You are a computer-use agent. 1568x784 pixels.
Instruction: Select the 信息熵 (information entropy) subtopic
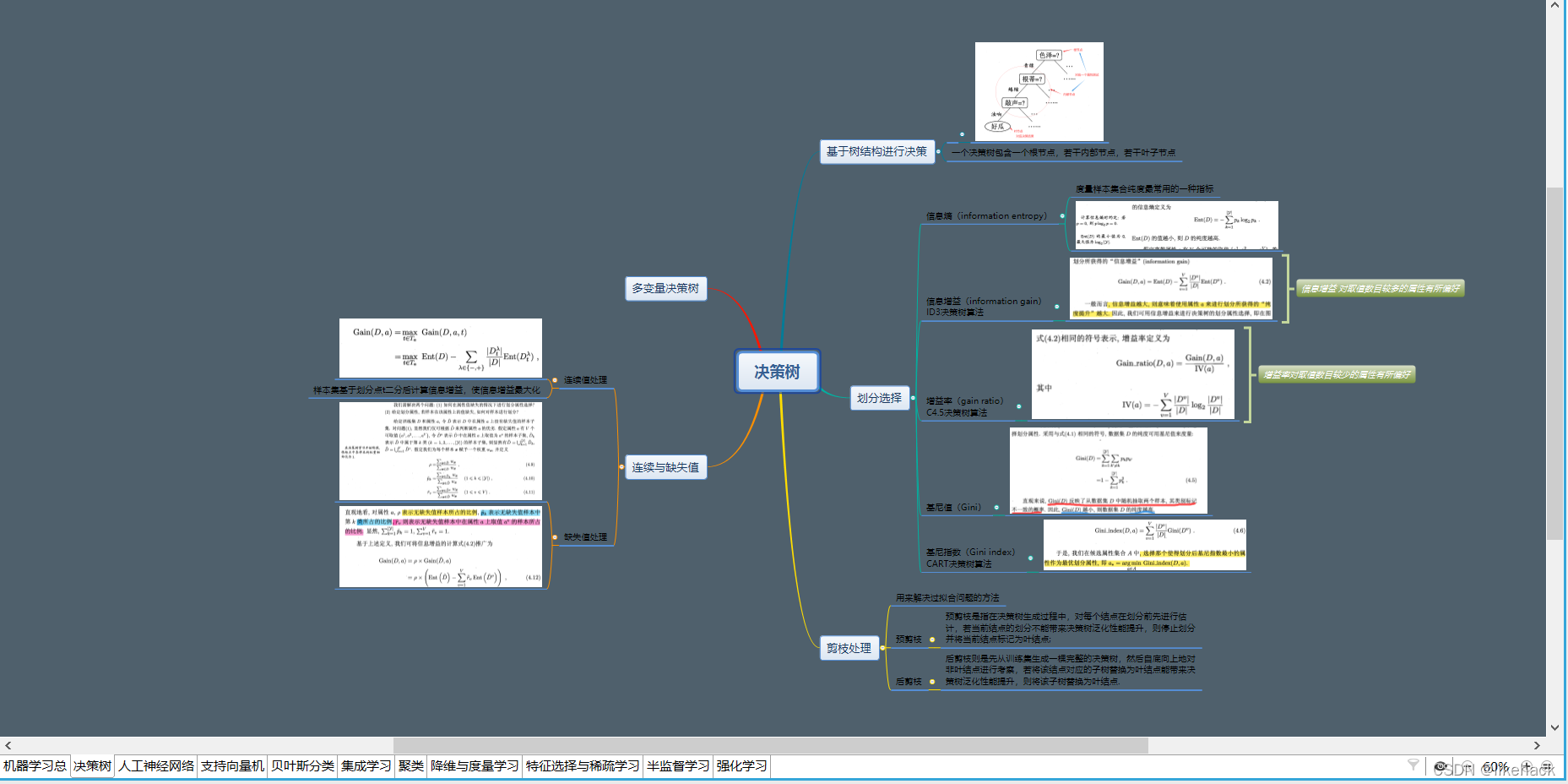(x=986, y=216)
